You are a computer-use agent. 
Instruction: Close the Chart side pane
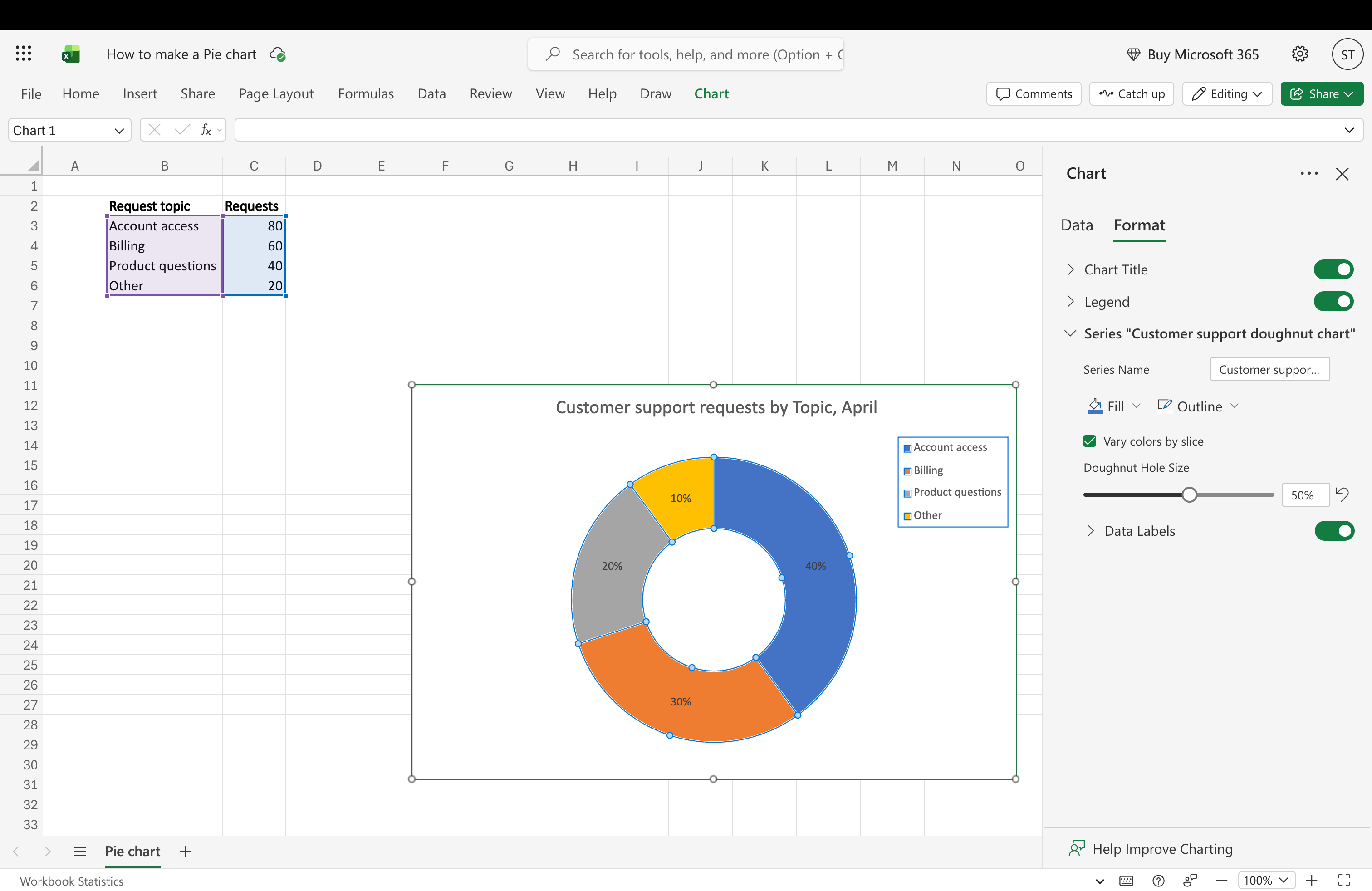point(1342,173)
